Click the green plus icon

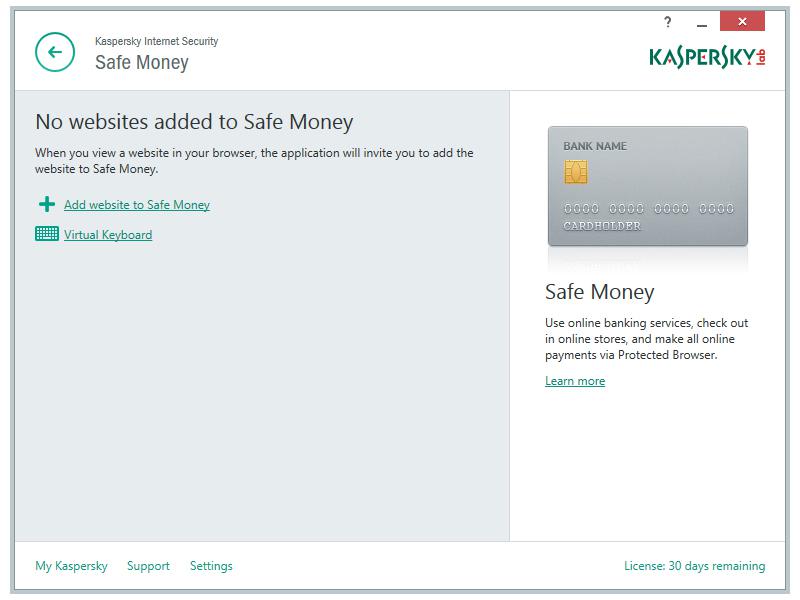point(46,205)
